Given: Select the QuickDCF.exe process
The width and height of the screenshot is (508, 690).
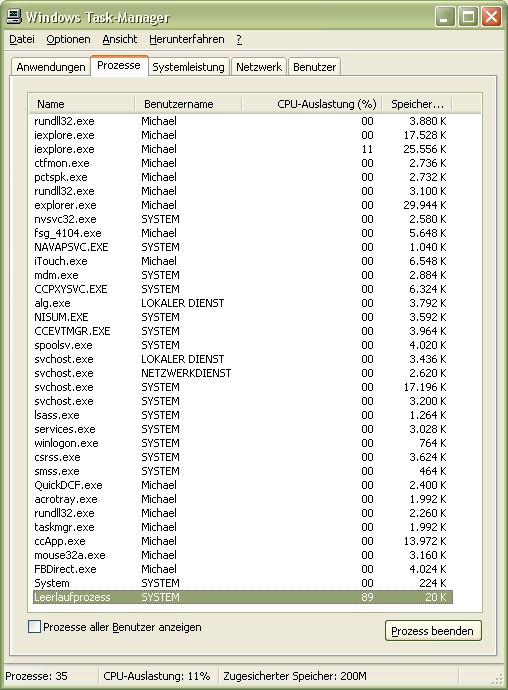Looking at the screenshot, I should click(243, 485).
